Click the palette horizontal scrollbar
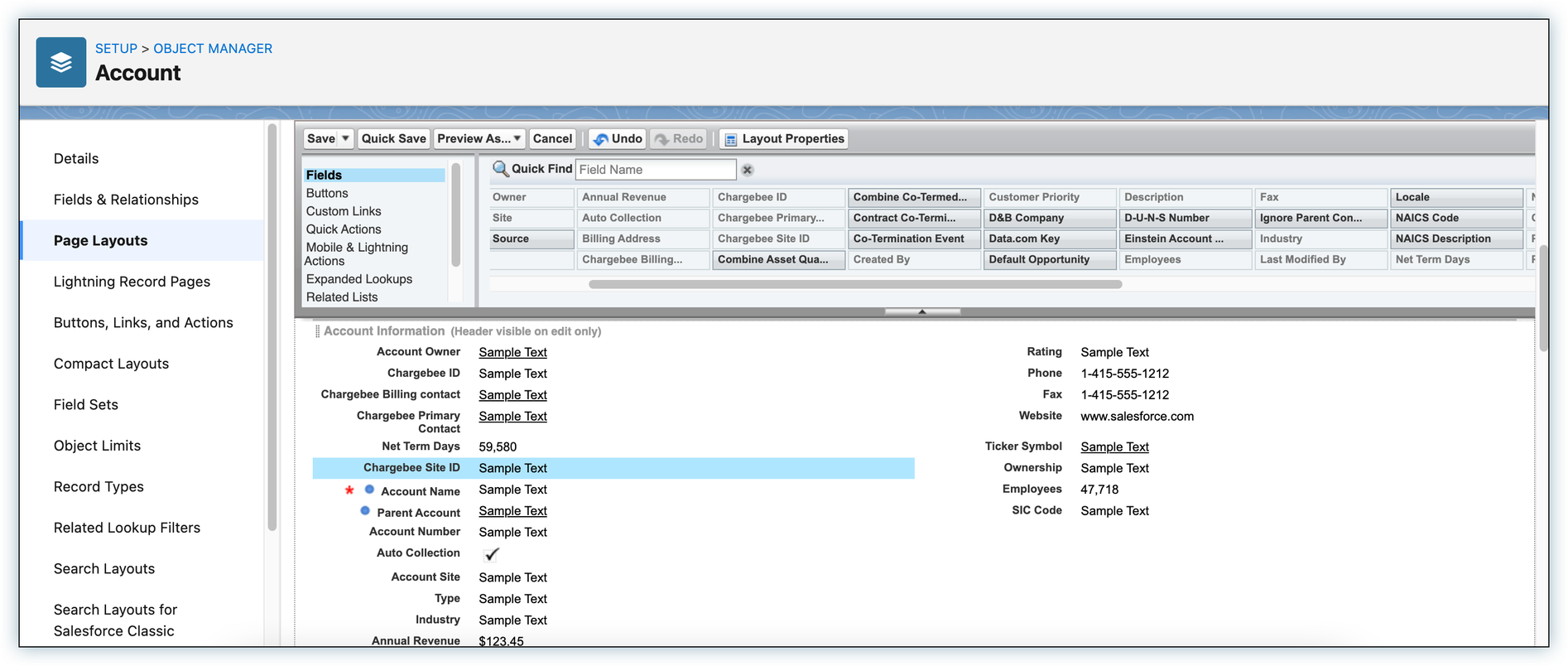This screenshot has height=666, width=1568. [x=854, y=284]
